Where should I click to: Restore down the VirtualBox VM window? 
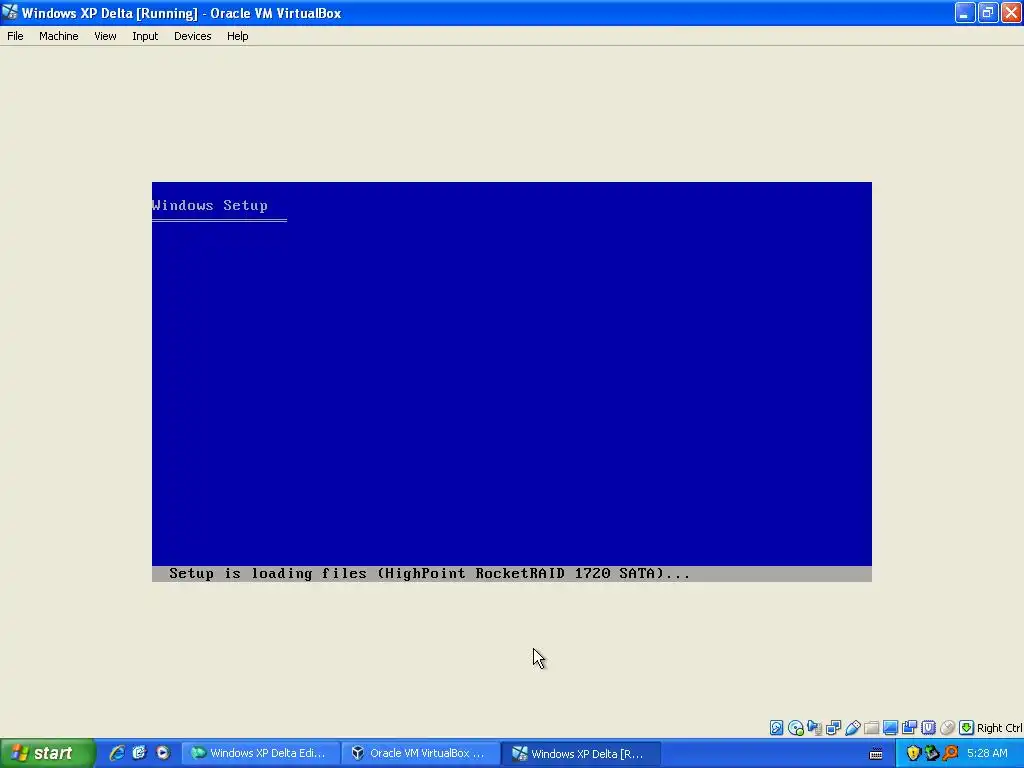(987, 12)
